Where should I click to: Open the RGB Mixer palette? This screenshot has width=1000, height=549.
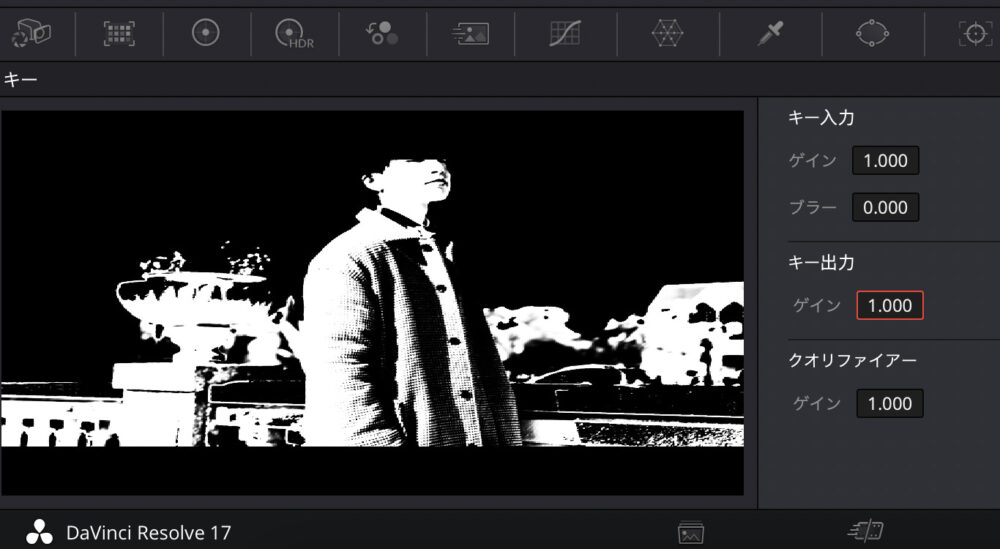[x=382, y=34]
